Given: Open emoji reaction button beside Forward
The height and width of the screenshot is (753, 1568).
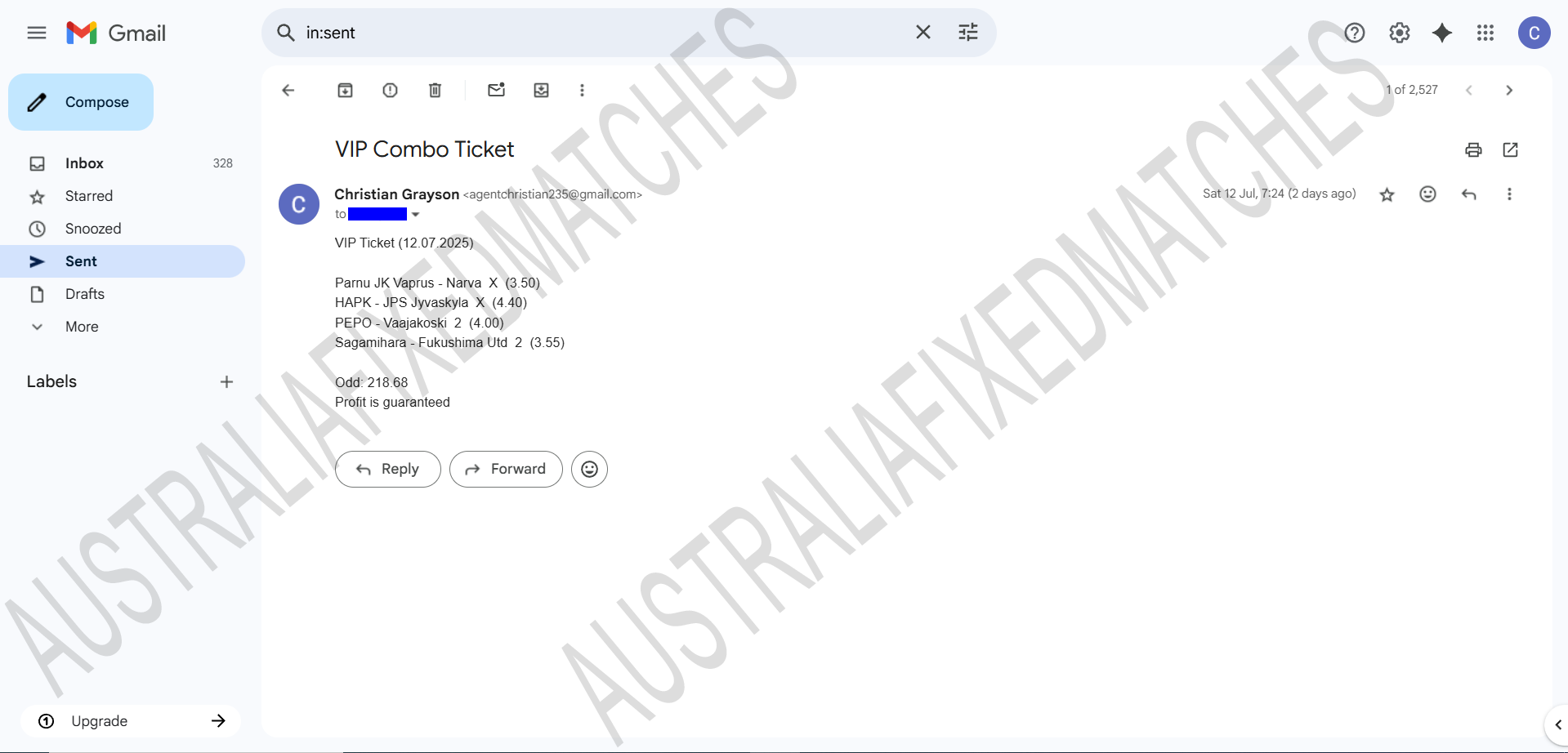Looking at the screenshot, I should point(590,470).
